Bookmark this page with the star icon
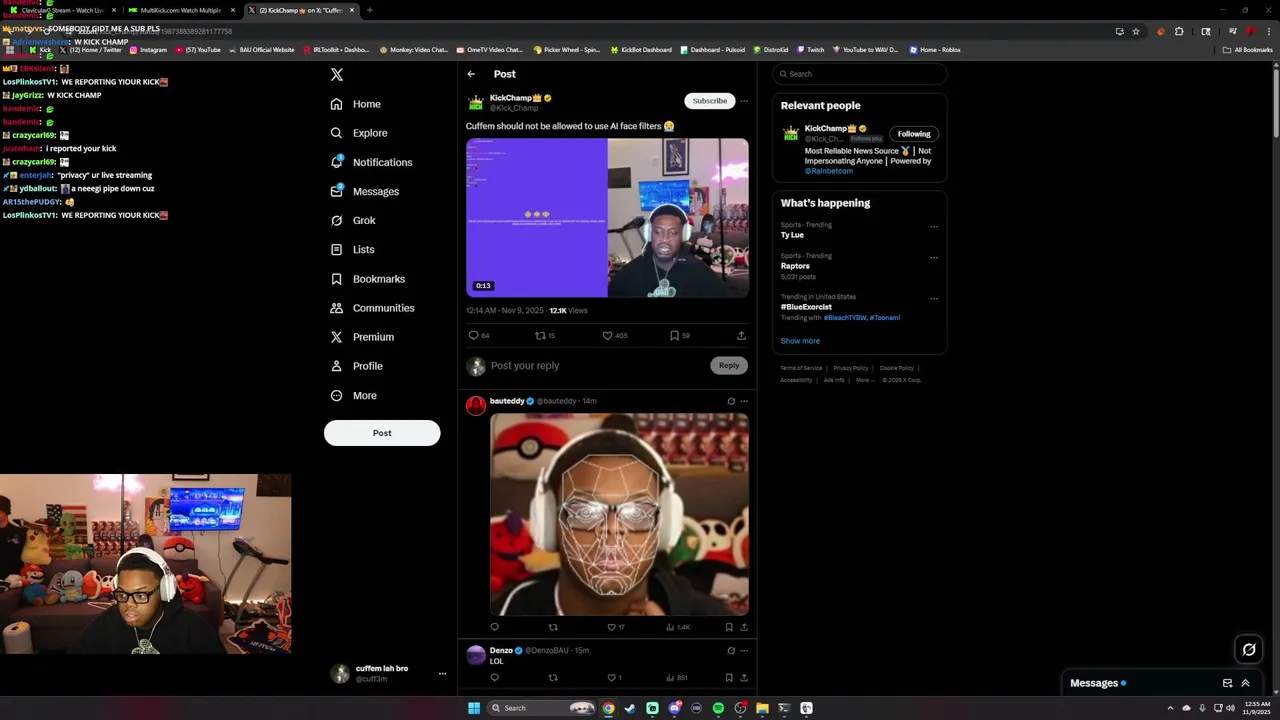Screen dimensions: 1280x720 click(1136, 31)
